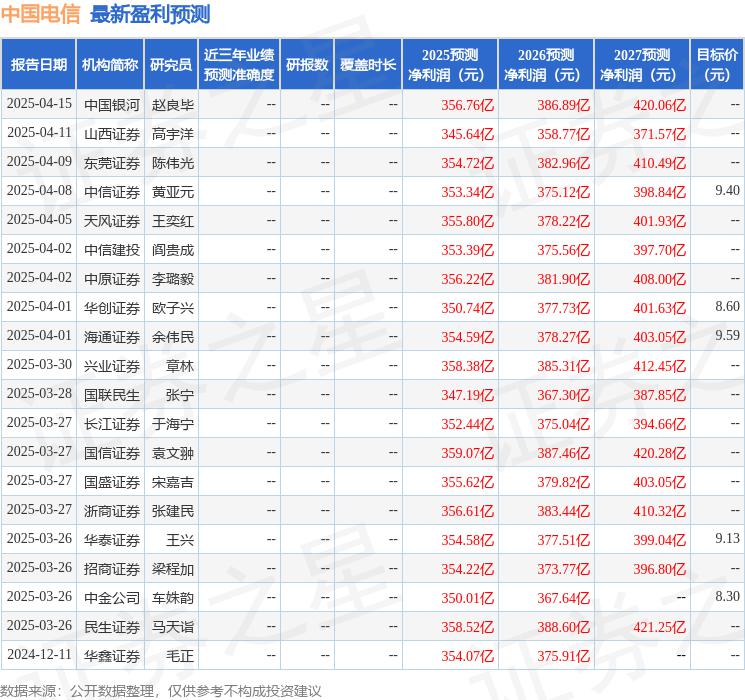This screenshot has width=745, height=700.
Task: Click researcher name 赵良毕
Action: [x=173, y=105]
